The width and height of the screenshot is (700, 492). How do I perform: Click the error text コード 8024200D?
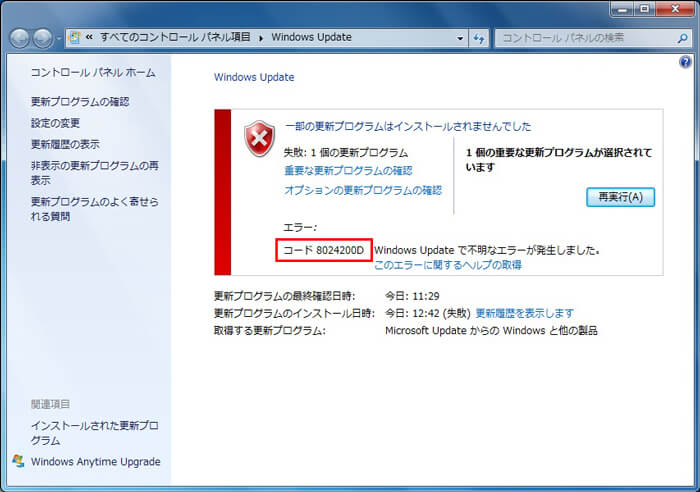[x=324, y=250]
